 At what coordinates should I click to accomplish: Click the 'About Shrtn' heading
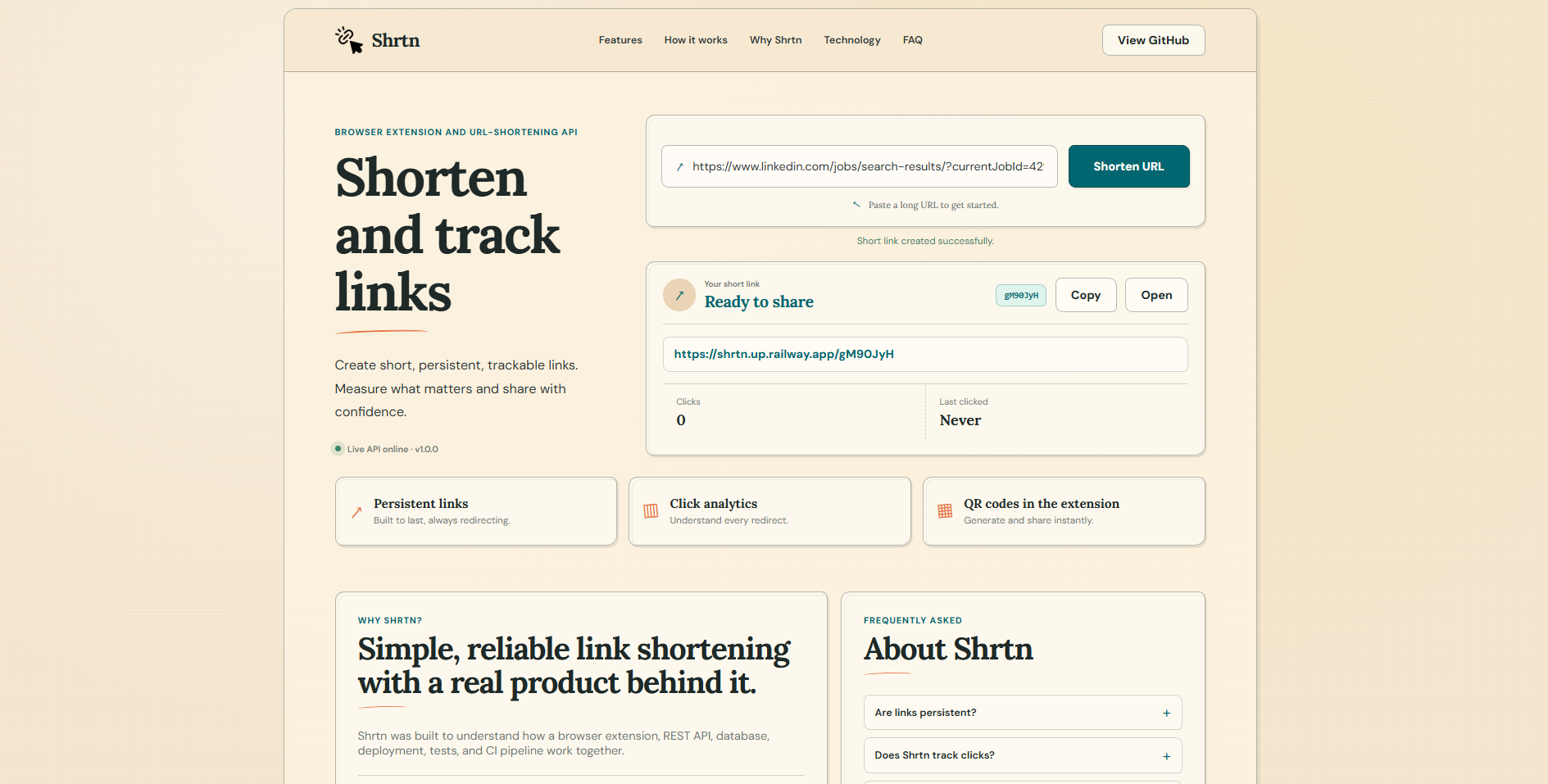coord(948,649)
